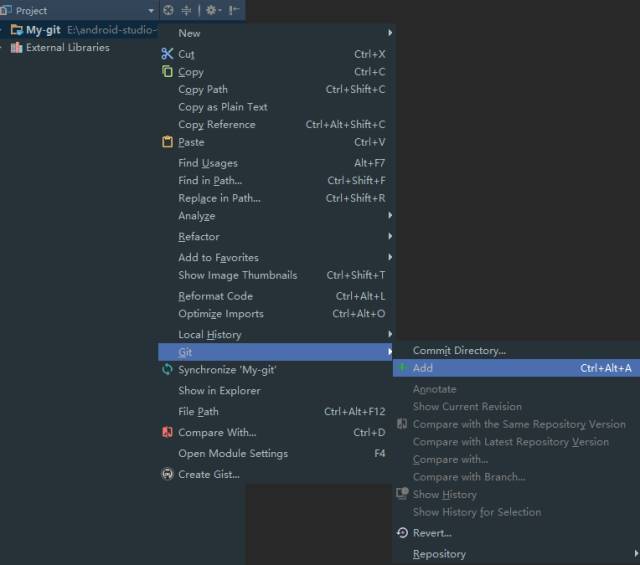The width and height of the screenshot is (640, 565).
Task: Expand Add to Favorites submenu
Action: tap(276, 258)
